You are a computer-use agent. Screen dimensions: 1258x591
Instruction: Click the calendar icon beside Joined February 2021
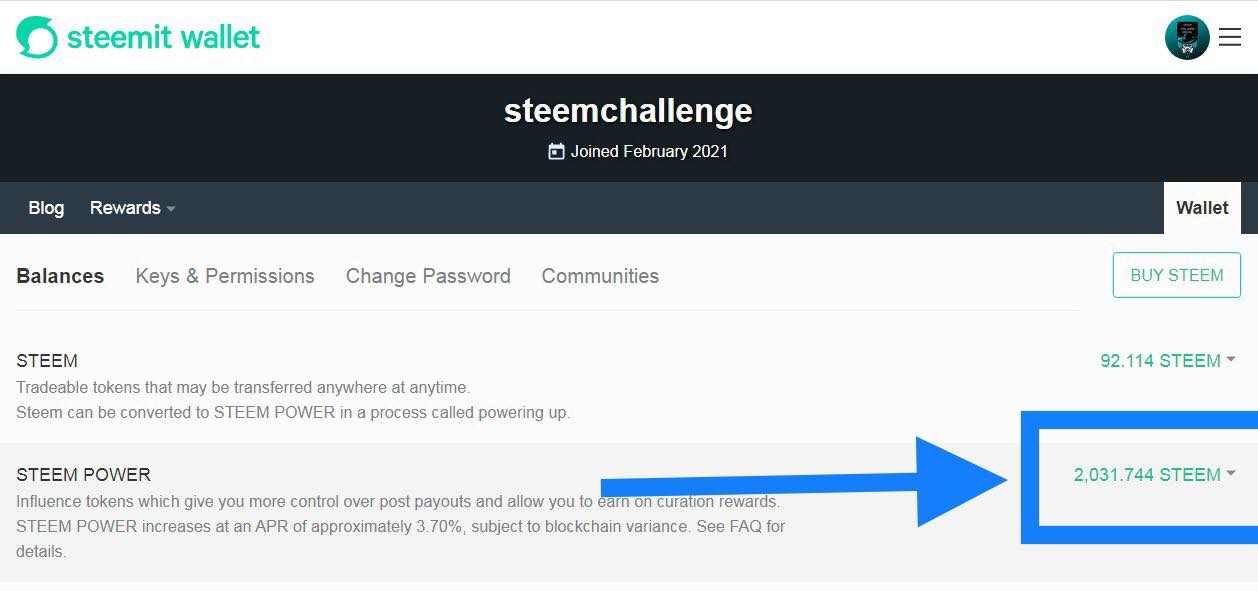pos(556,152)
